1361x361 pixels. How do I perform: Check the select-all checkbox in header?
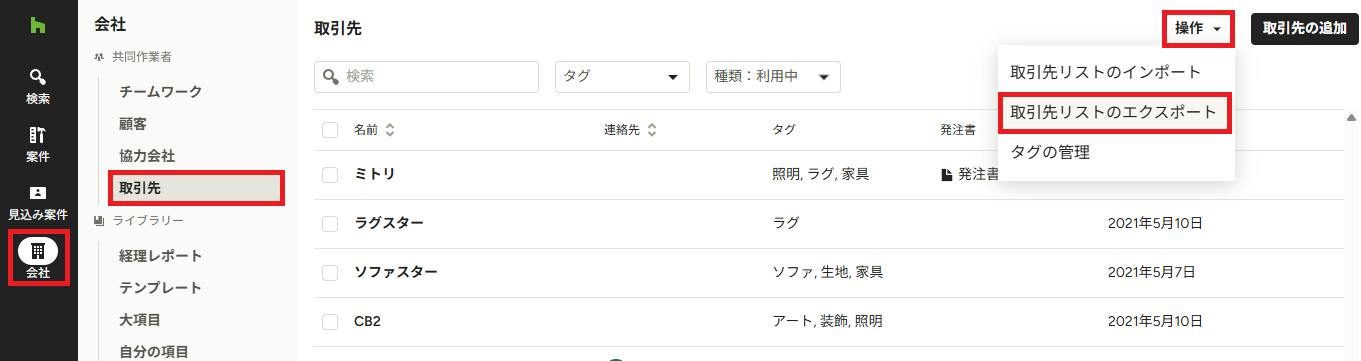(x=330, y=130)
